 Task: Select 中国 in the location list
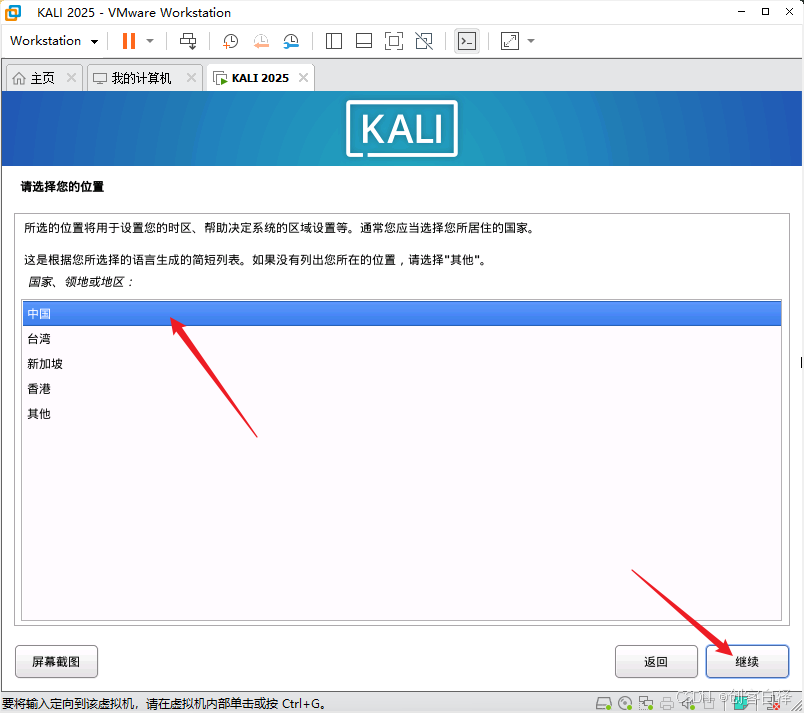click(x=401, y=314)
